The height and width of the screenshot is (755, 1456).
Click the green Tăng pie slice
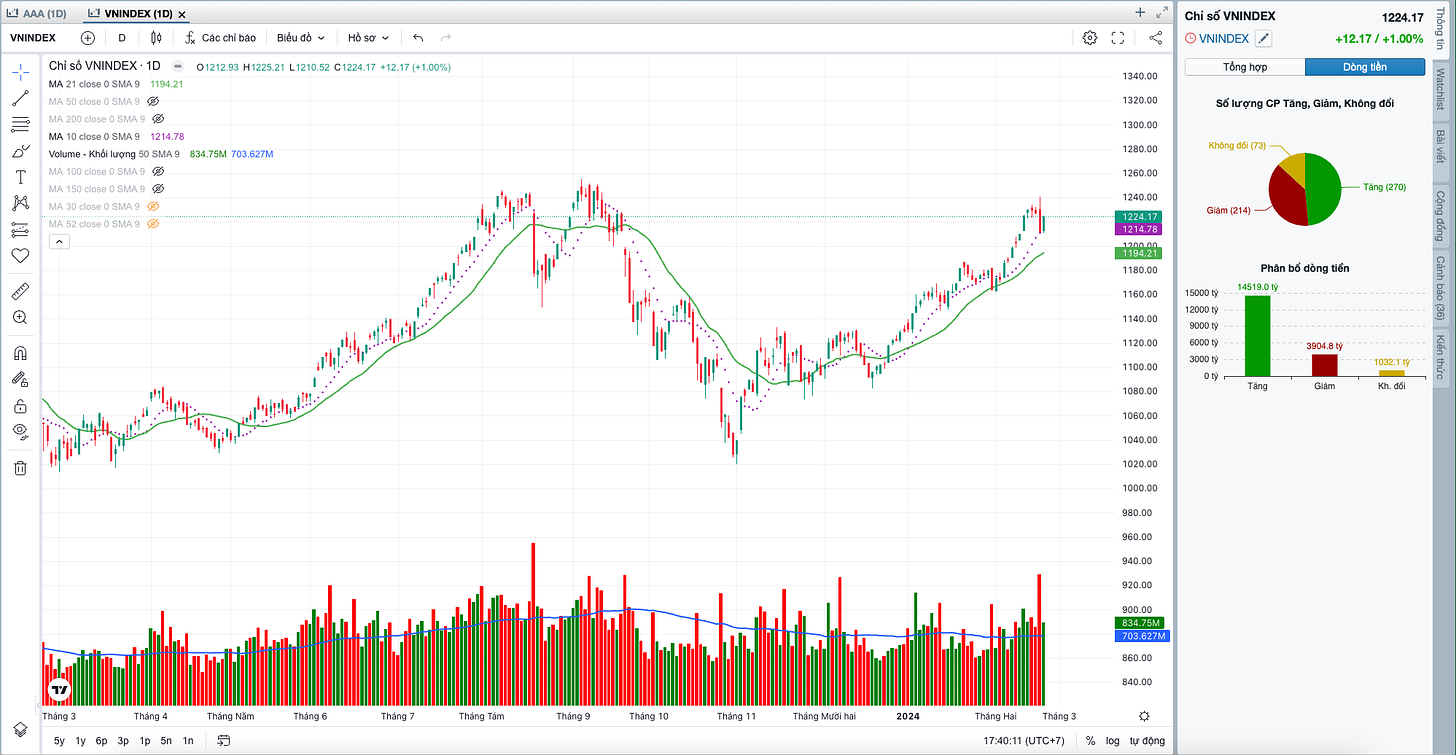pyautogui.click(x=1324, y=188)
